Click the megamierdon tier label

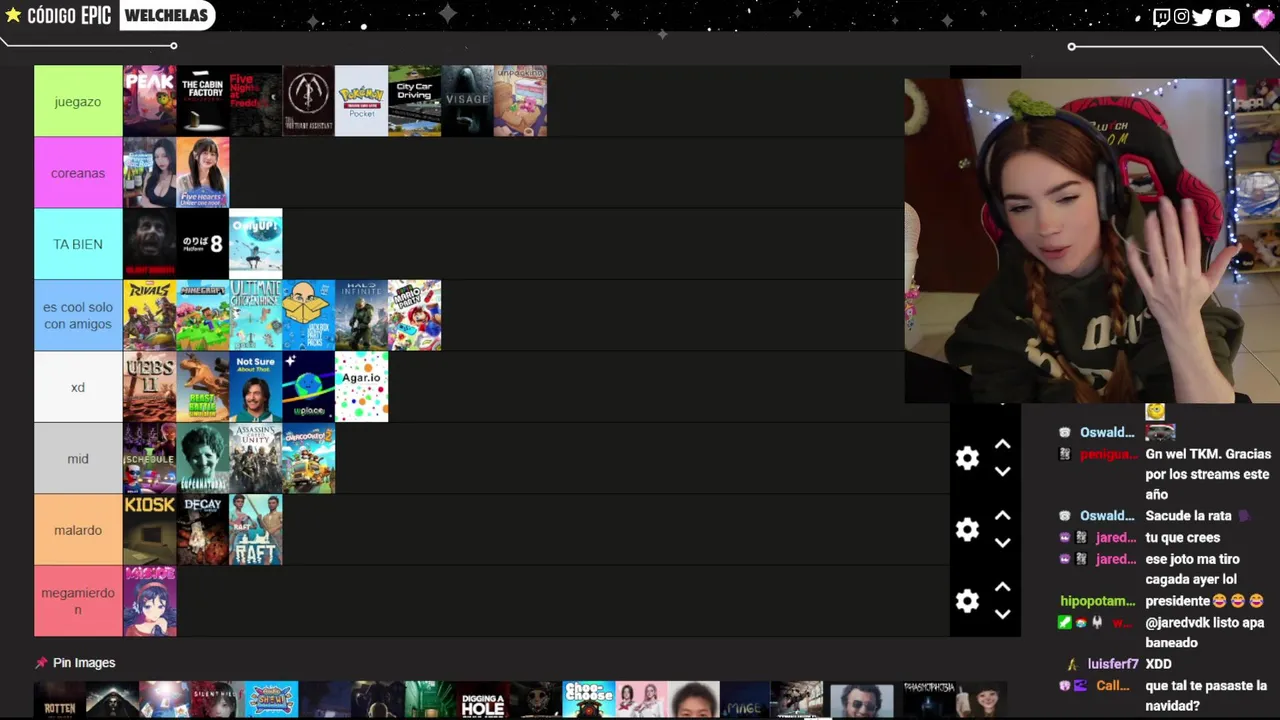coord(78,601)
